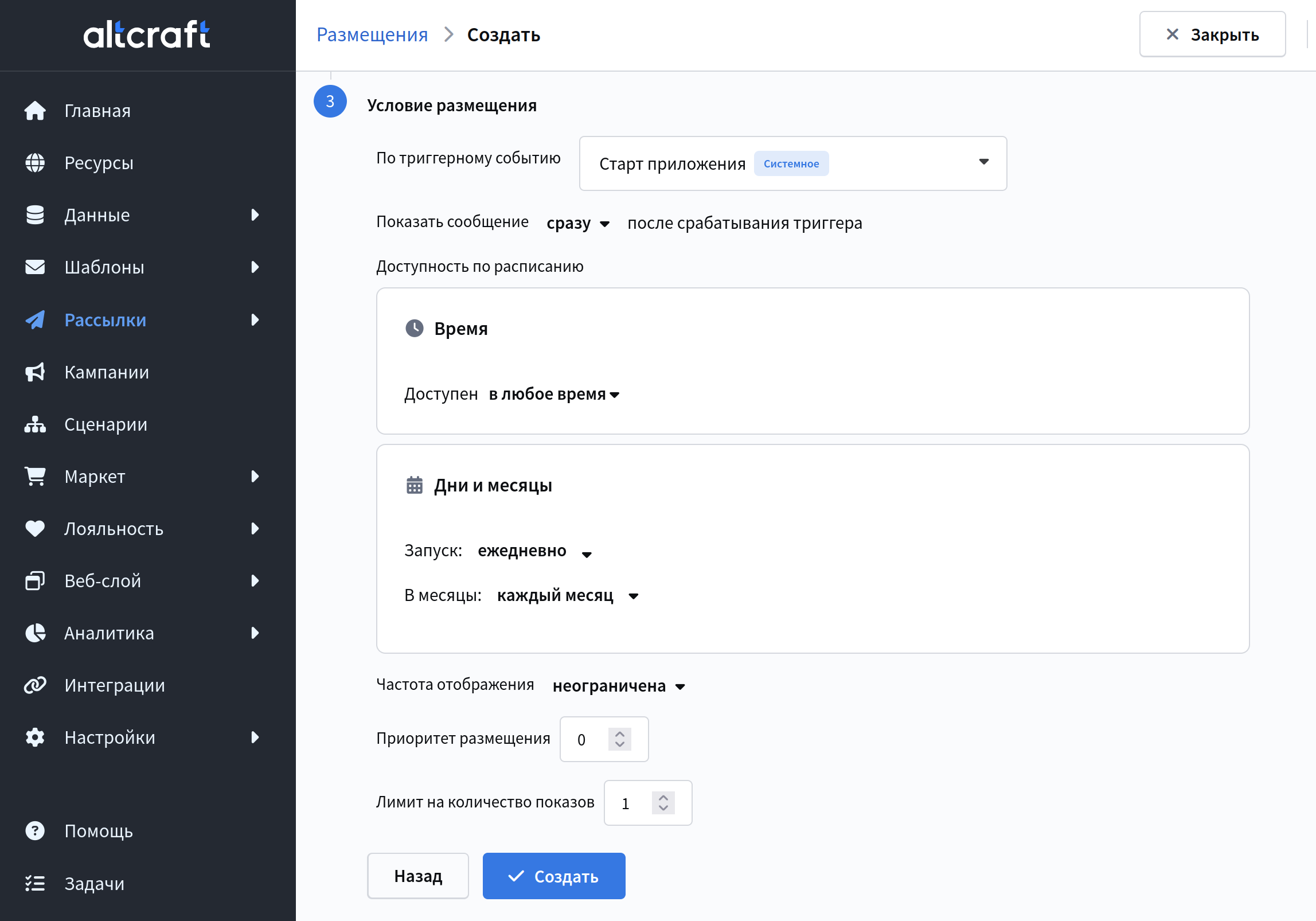Click the Приоритет размещения stepper arrows
The image size is (1316, 921).
click(619, 739)
